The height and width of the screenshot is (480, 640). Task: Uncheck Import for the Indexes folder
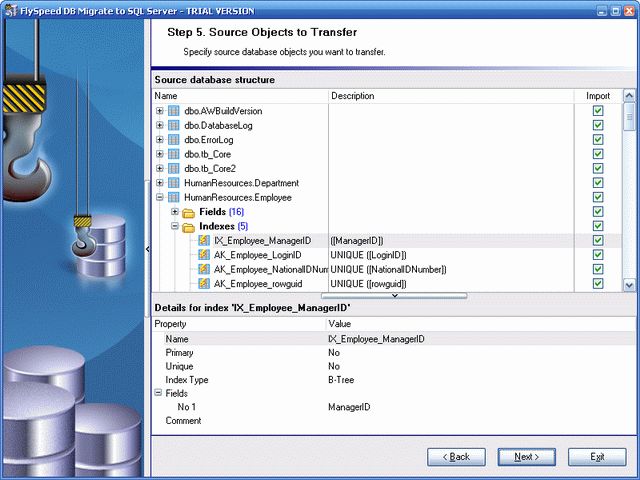598,226
